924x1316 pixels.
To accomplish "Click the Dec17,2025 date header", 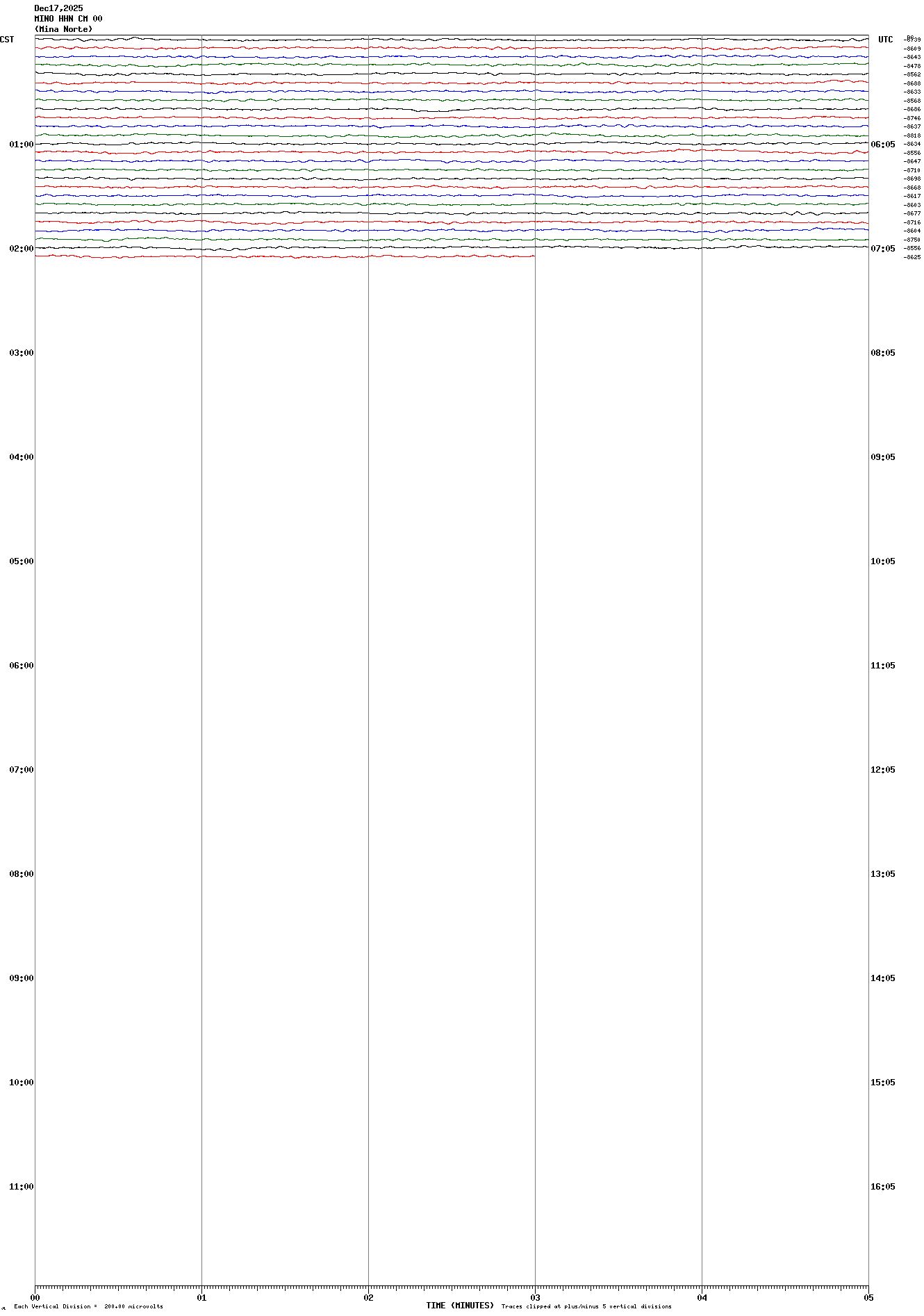I will coord(58,8).
